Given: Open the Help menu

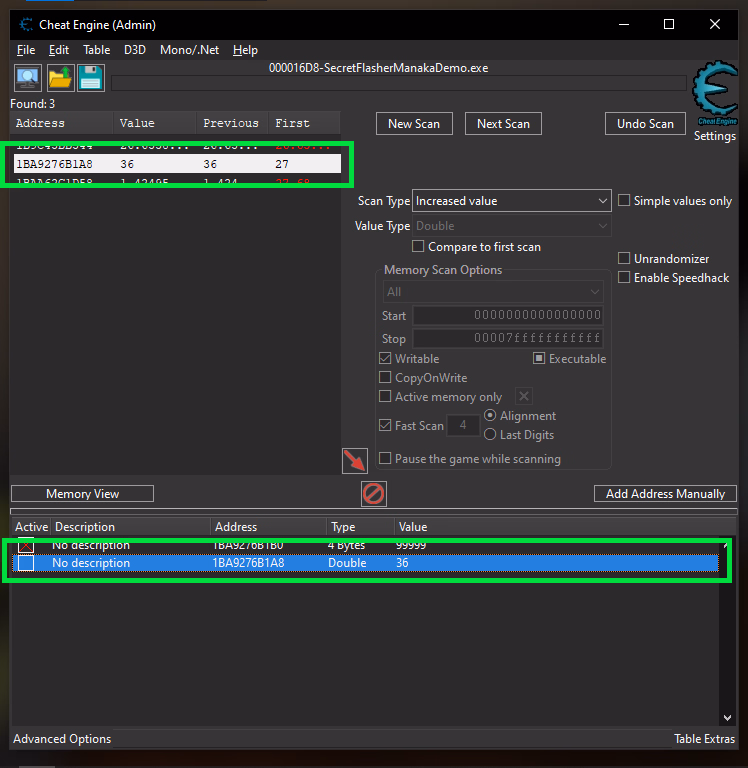Looking at the screenshot, I should [x=245, y=50].
